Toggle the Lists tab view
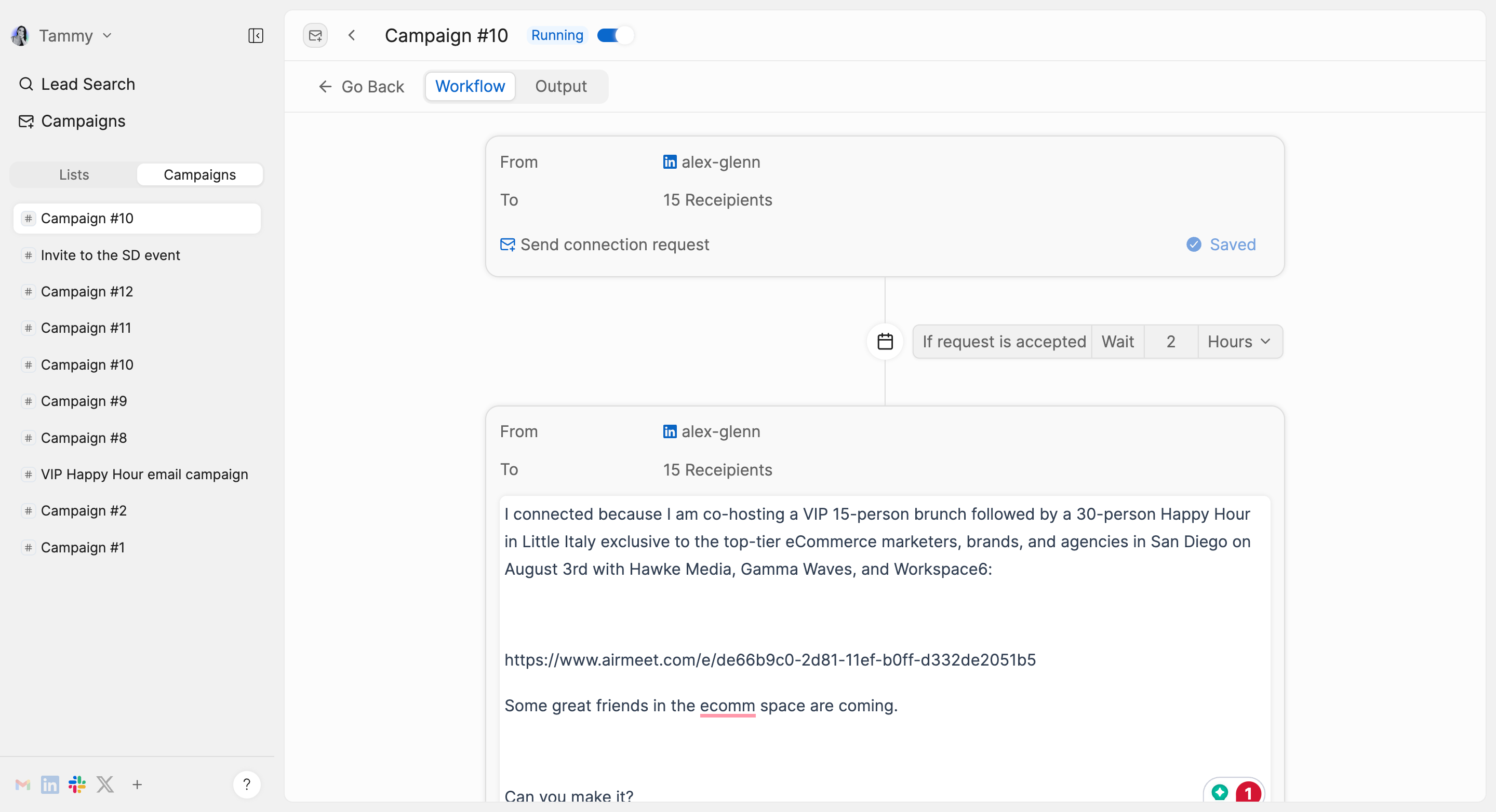 (74, 174)
